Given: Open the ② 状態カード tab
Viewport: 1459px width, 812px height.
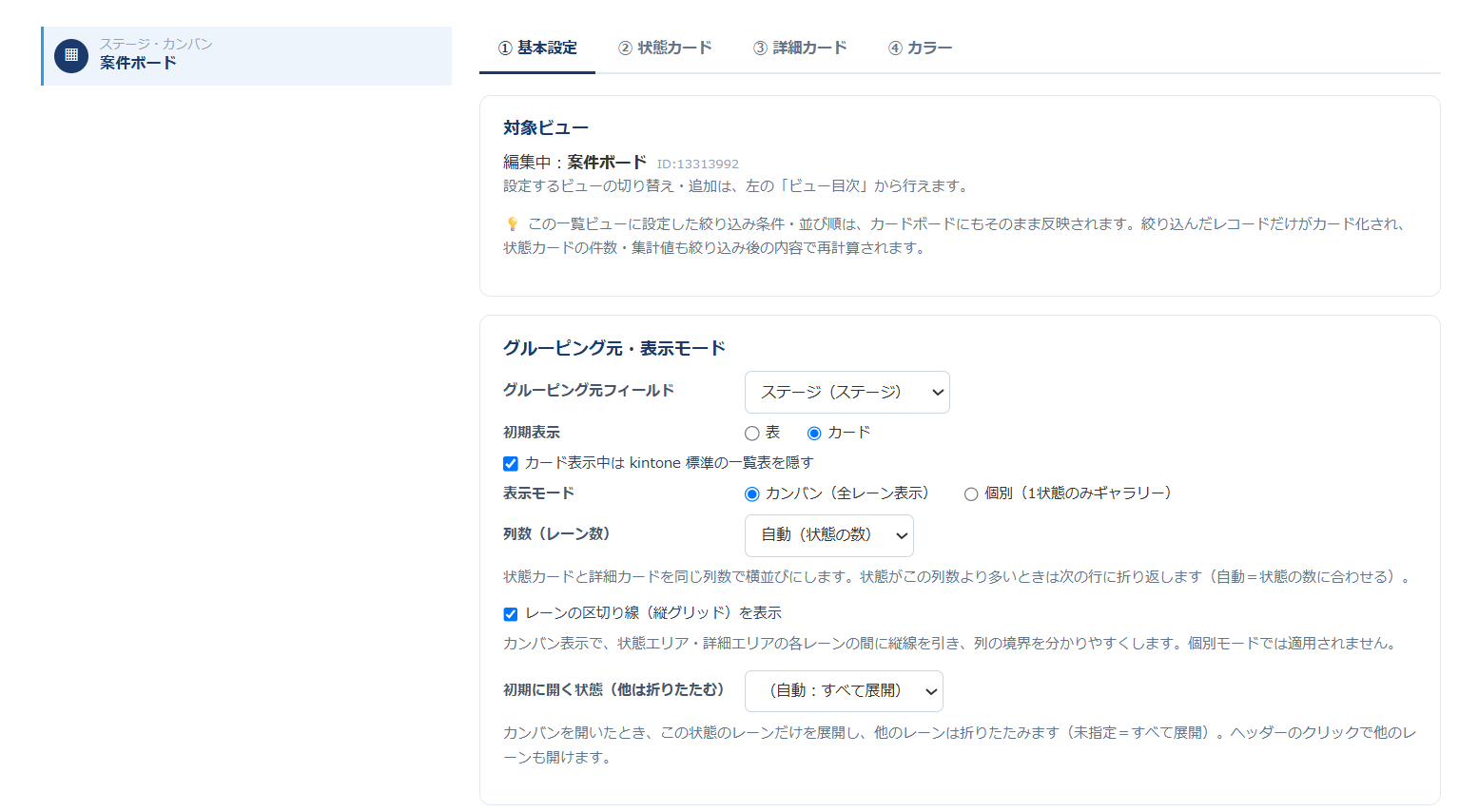Looking at the screenshot, I should coord(665,48).
